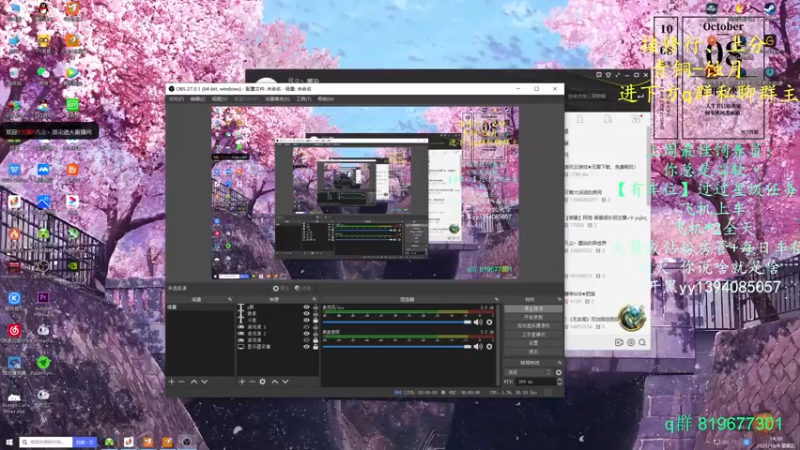Open the 文件(F) menu in OBS
800x450 pixels.
pyautogui.click(x=176, y=99)
